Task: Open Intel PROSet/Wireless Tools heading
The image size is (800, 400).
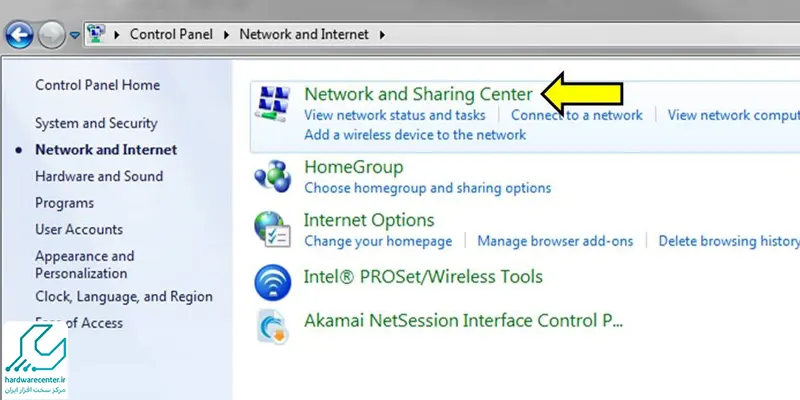Action: click(x=423, y=277)
